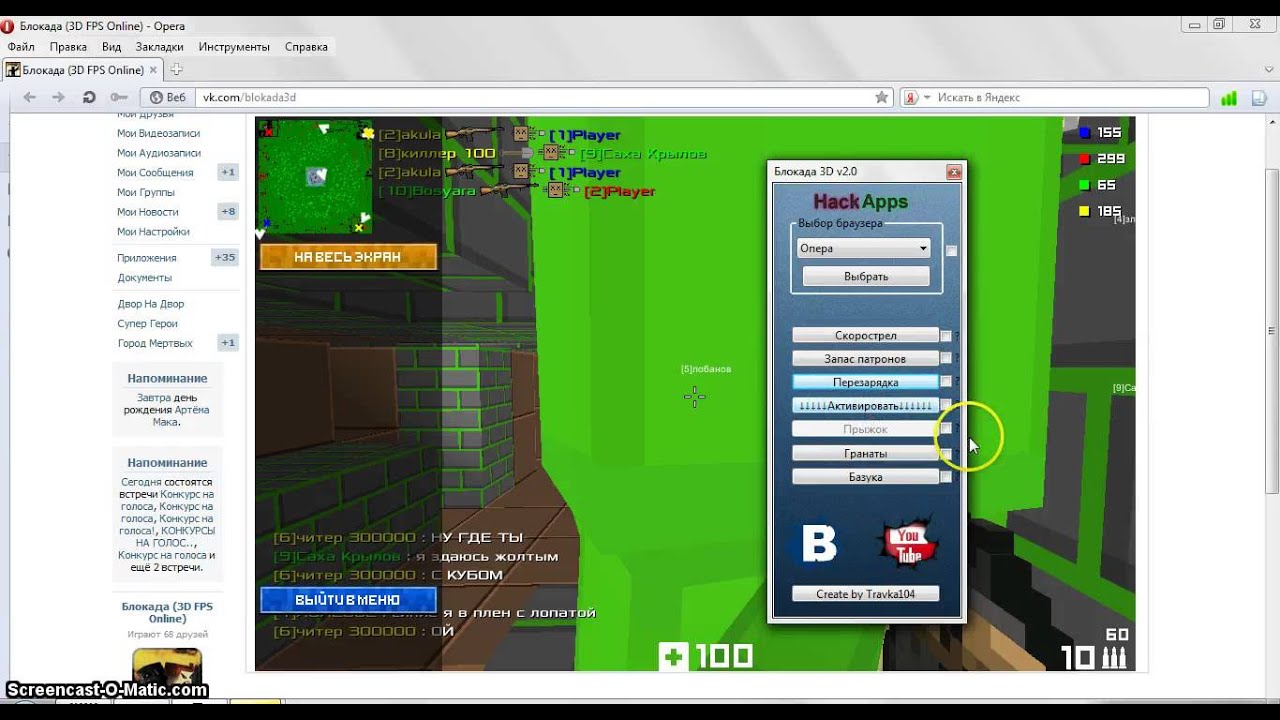Image resolution: width=1280 pixels, height=720 pixels.
Task: Bookmark the page with the star icon
Action: (x=881, y=97)
